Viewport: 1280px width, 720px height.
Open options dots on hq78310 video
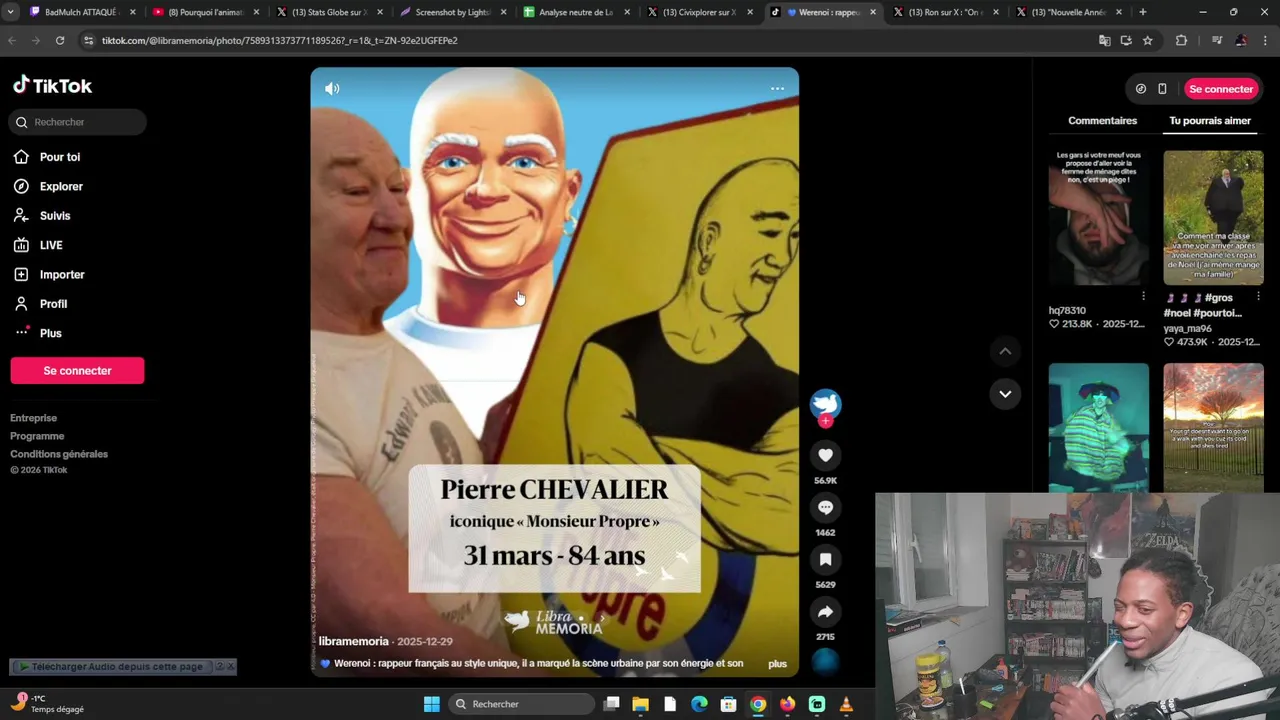click(x=1143, y=296)
